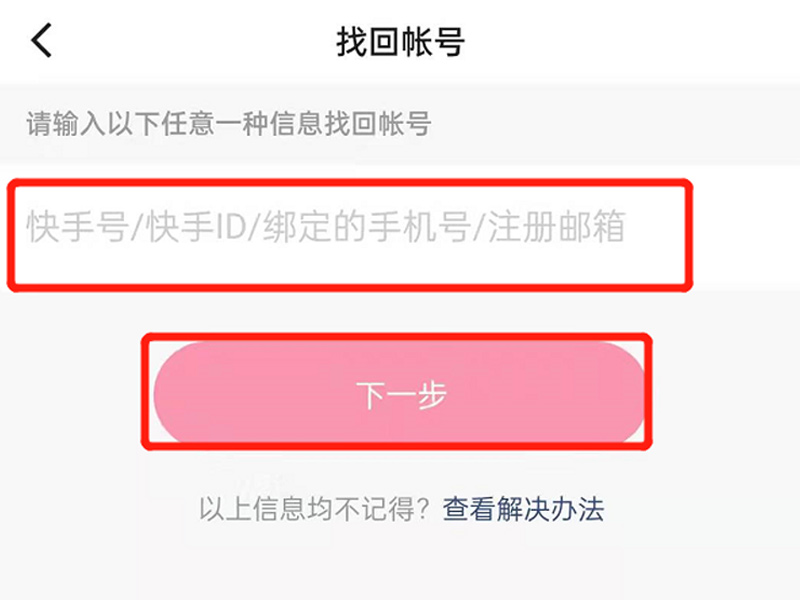800x600 pixels.
Task: Go back from 找回帐号 page
Action: 41,42
